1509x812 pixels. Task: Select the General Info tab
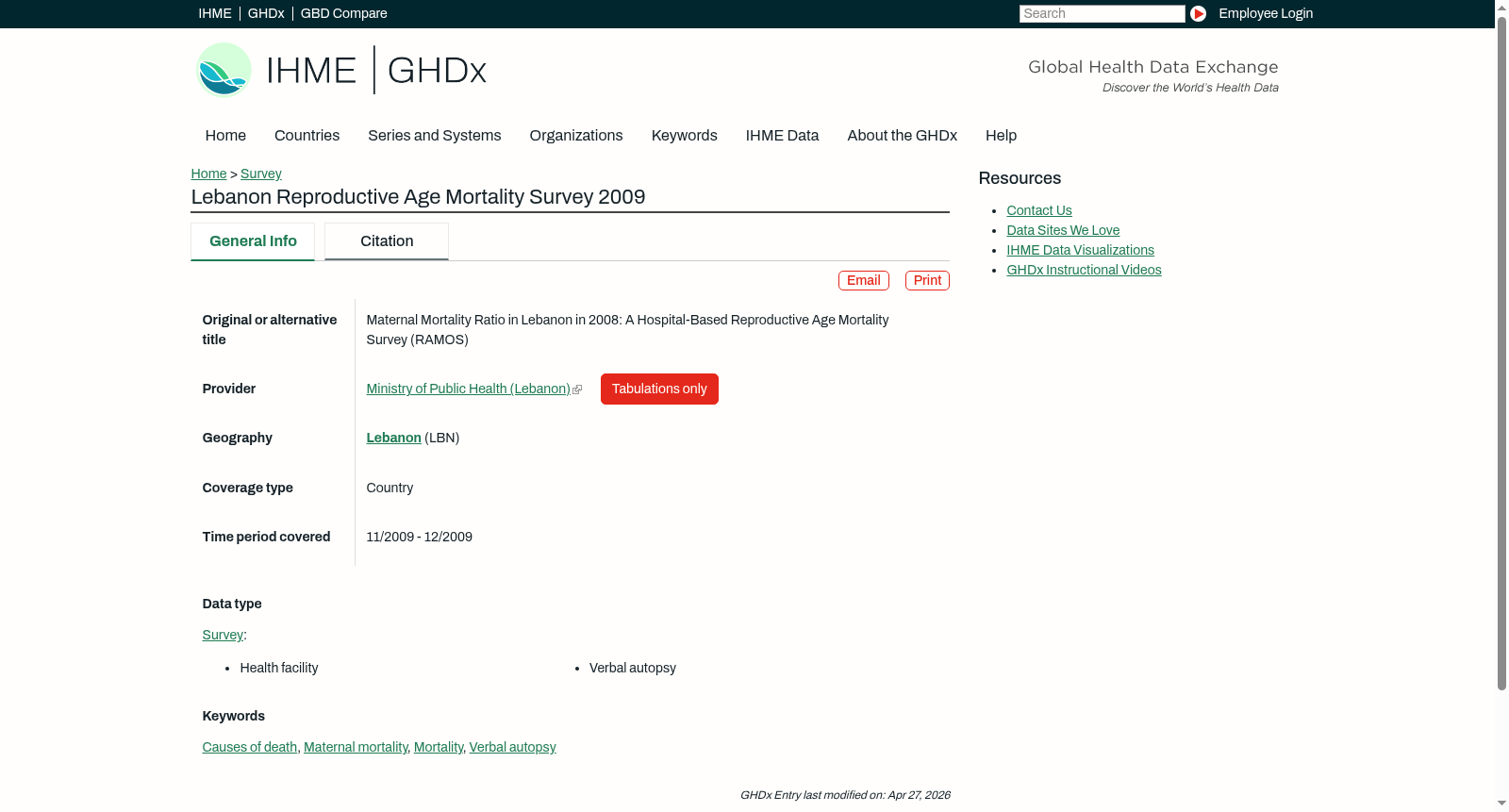(253, 241)
